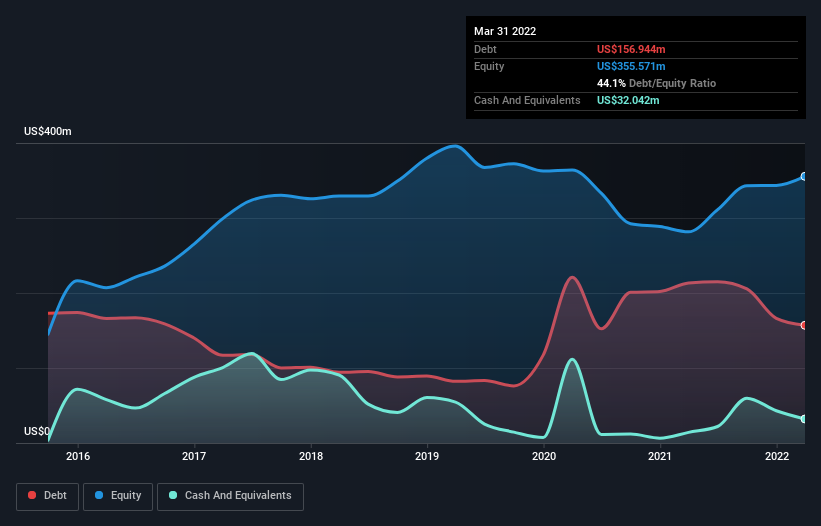Select the teal Cash endpoint marker
Screen dimensions: 821x526
(x=804, y=419)
